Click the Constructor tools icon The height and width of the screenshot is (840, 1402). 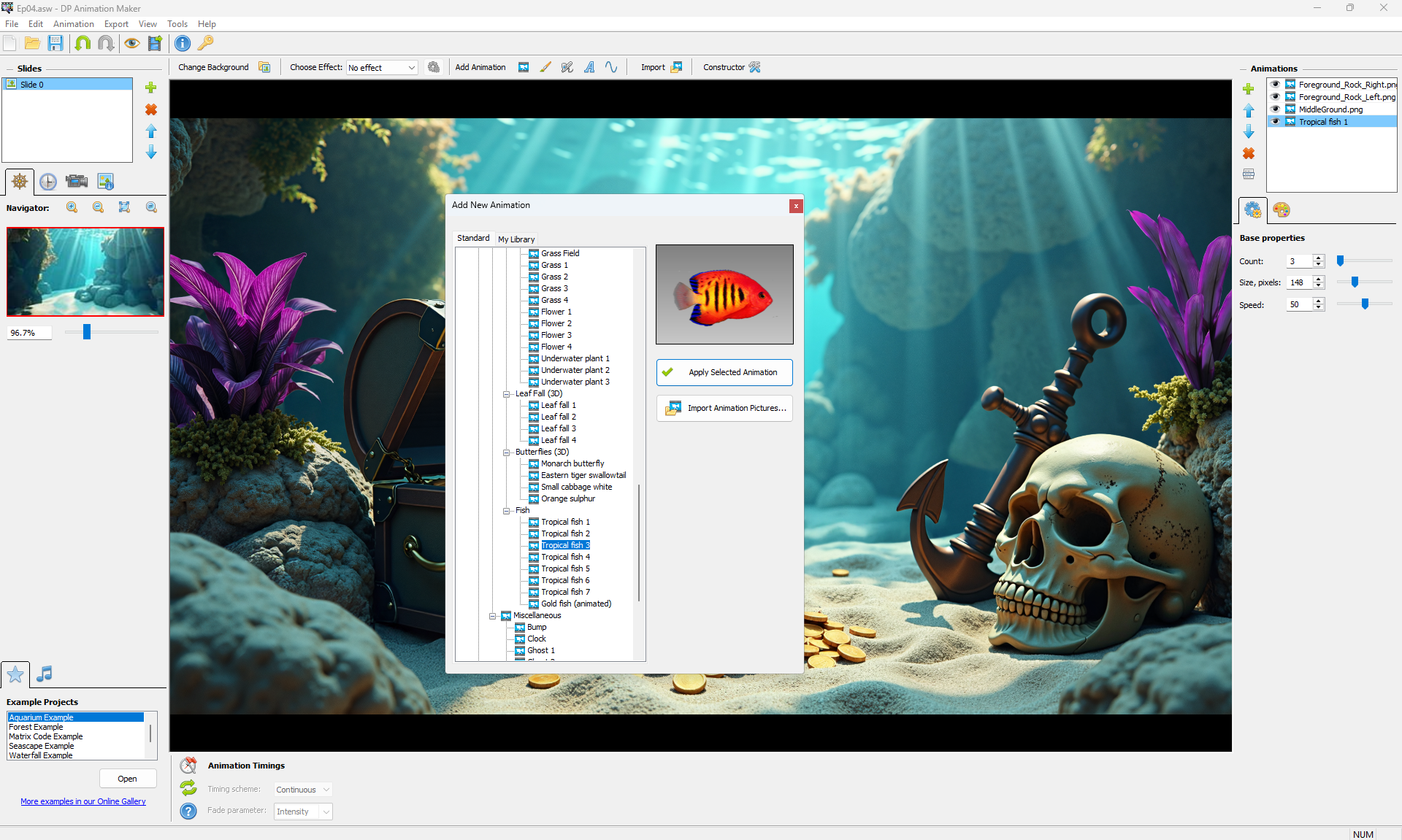pos(755,67)
